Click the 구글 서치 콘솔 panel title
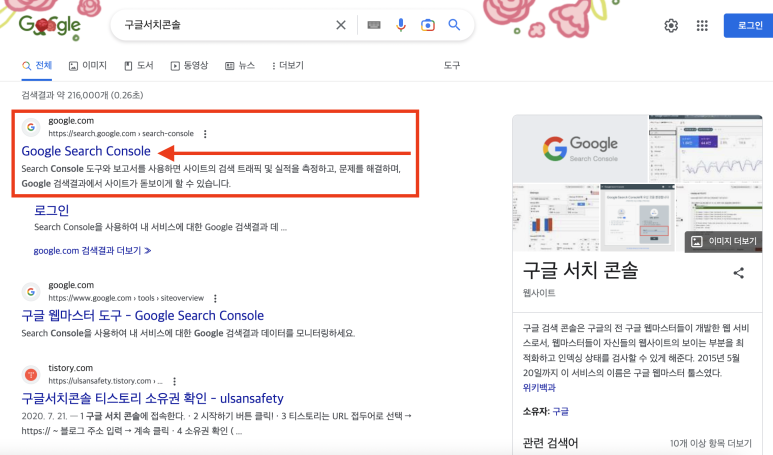This screenshot has height=455, width=773. tap(580, 270)
